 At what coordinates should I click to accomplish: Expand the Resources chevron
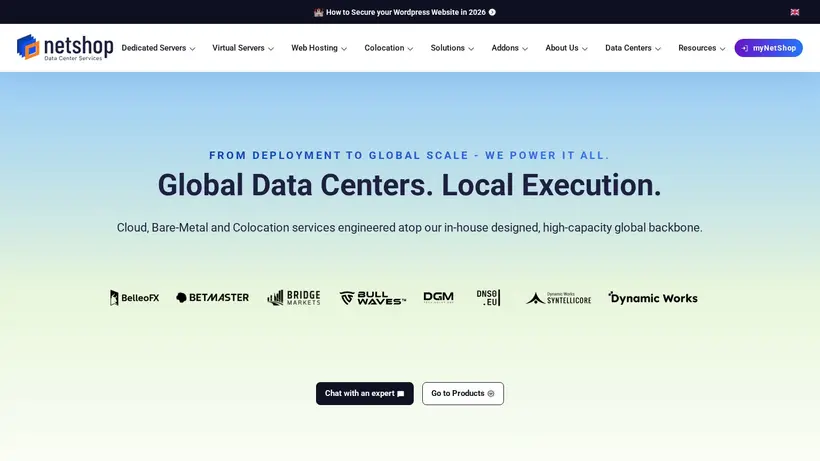click(x=722, y=49)
